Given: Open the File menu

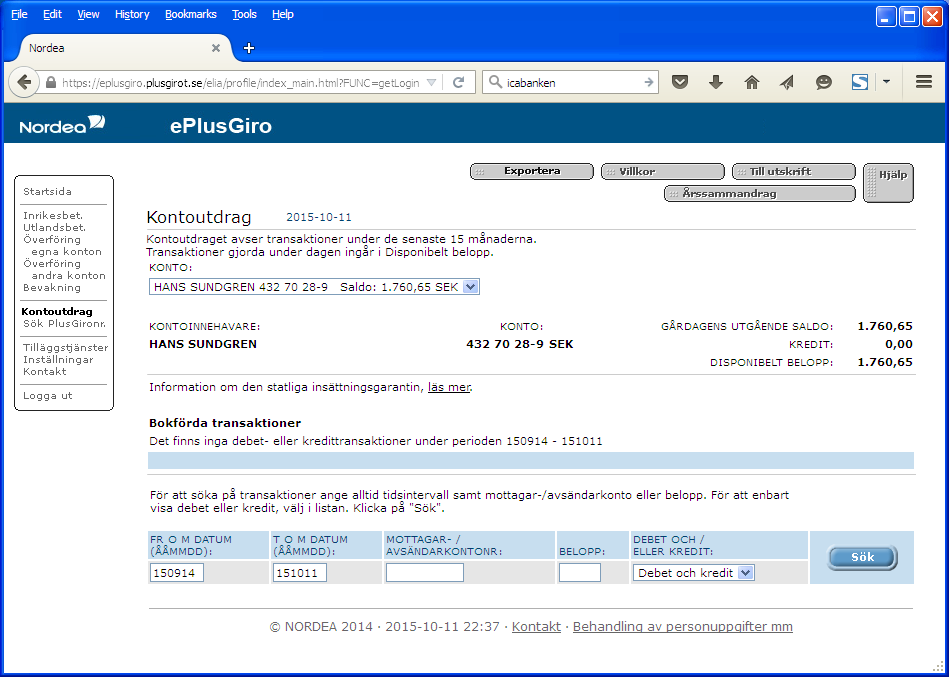Looking at the screenshot, I should [x=19, y=14].
